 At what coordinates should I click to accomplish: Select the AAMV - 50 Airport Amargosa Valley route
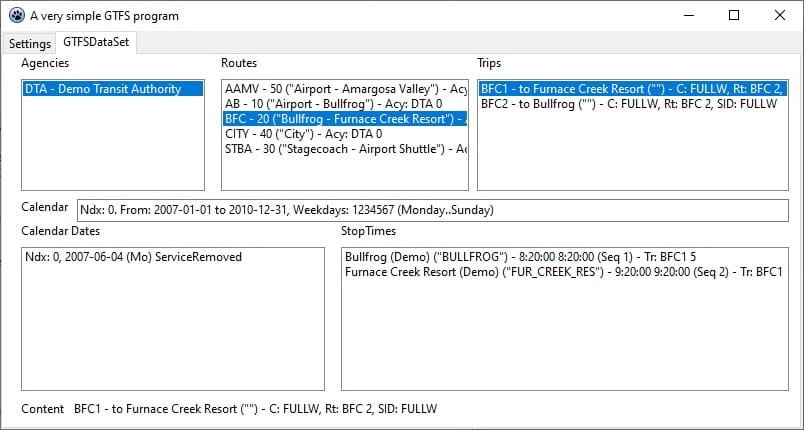pyautogui.click(x=345, y=89)
